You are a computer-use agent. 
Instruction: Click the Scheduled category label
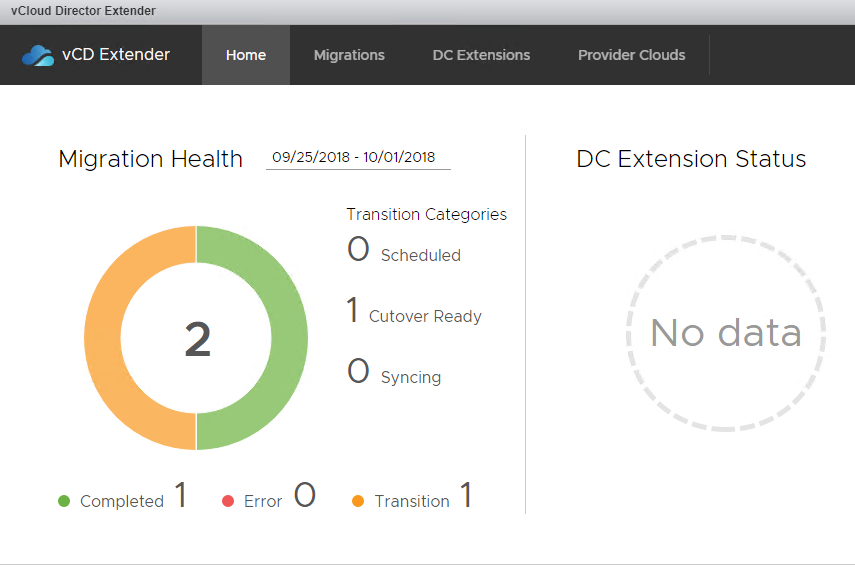pos(420,255)
